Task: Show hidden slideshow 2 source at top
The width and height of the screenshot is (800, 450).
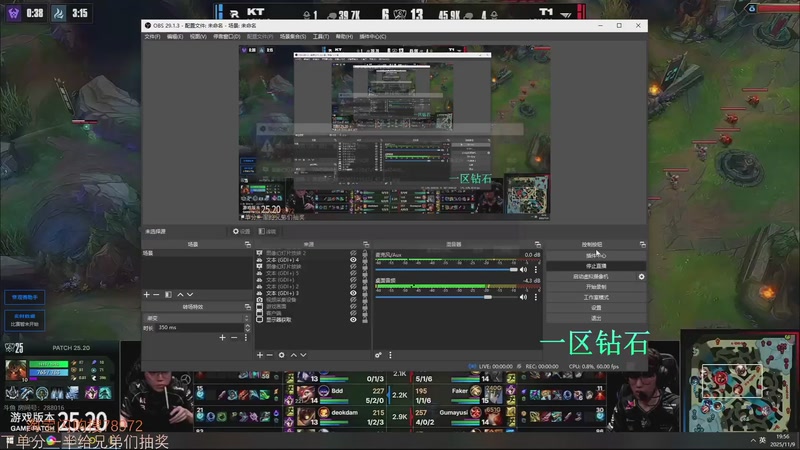Action: tap(353, 253)
